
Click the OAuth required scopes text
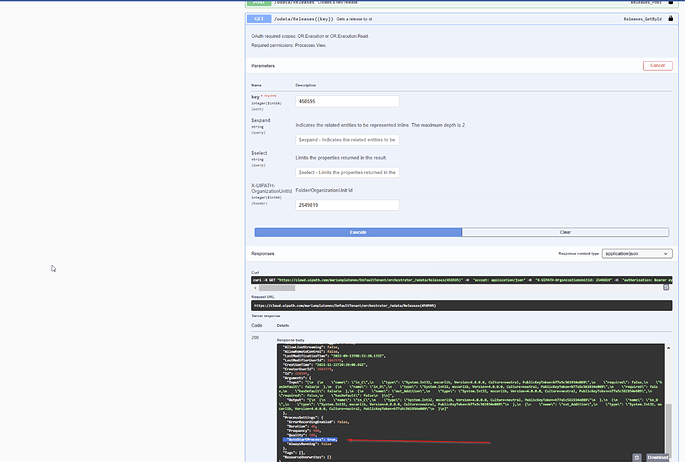pyautogui.click(x=310, y=36)
